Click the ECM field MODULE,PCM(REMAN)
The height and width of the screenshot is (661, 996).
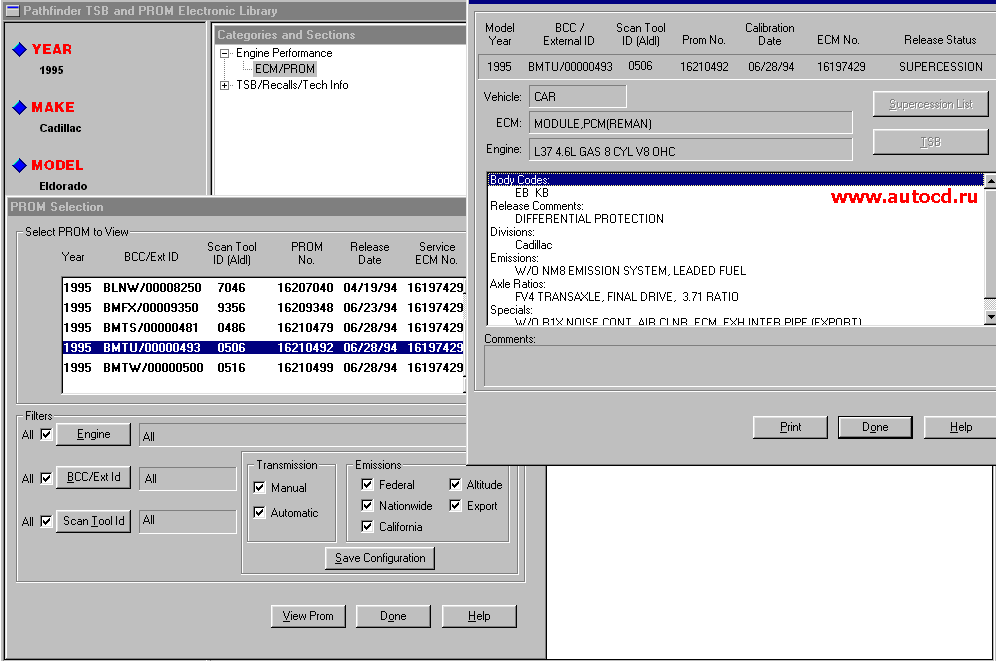690,123
